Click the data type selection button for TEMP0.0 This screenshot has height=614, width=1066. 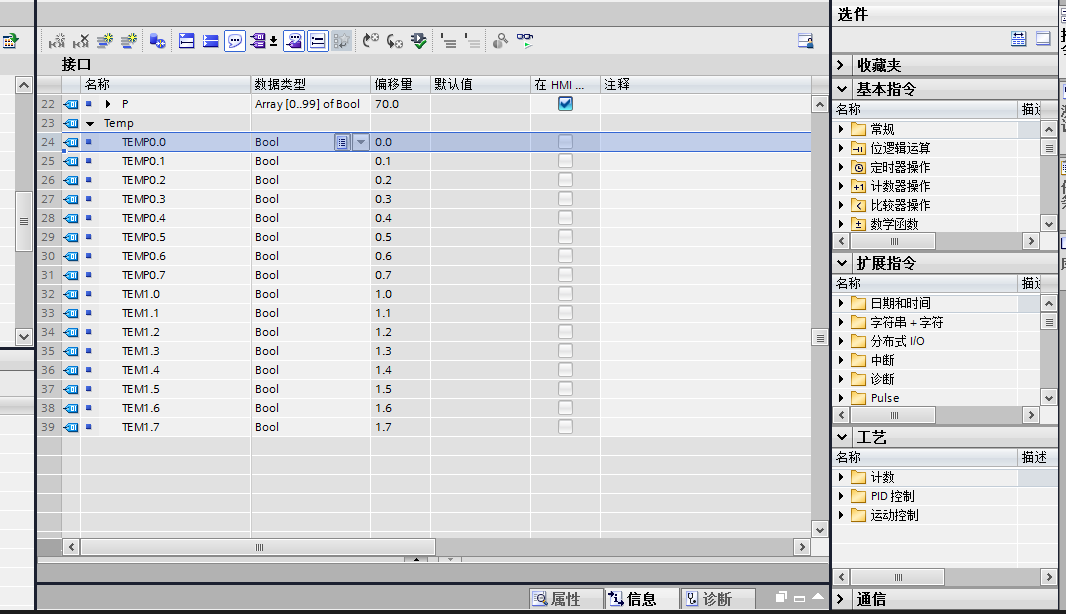coord(342,142)
